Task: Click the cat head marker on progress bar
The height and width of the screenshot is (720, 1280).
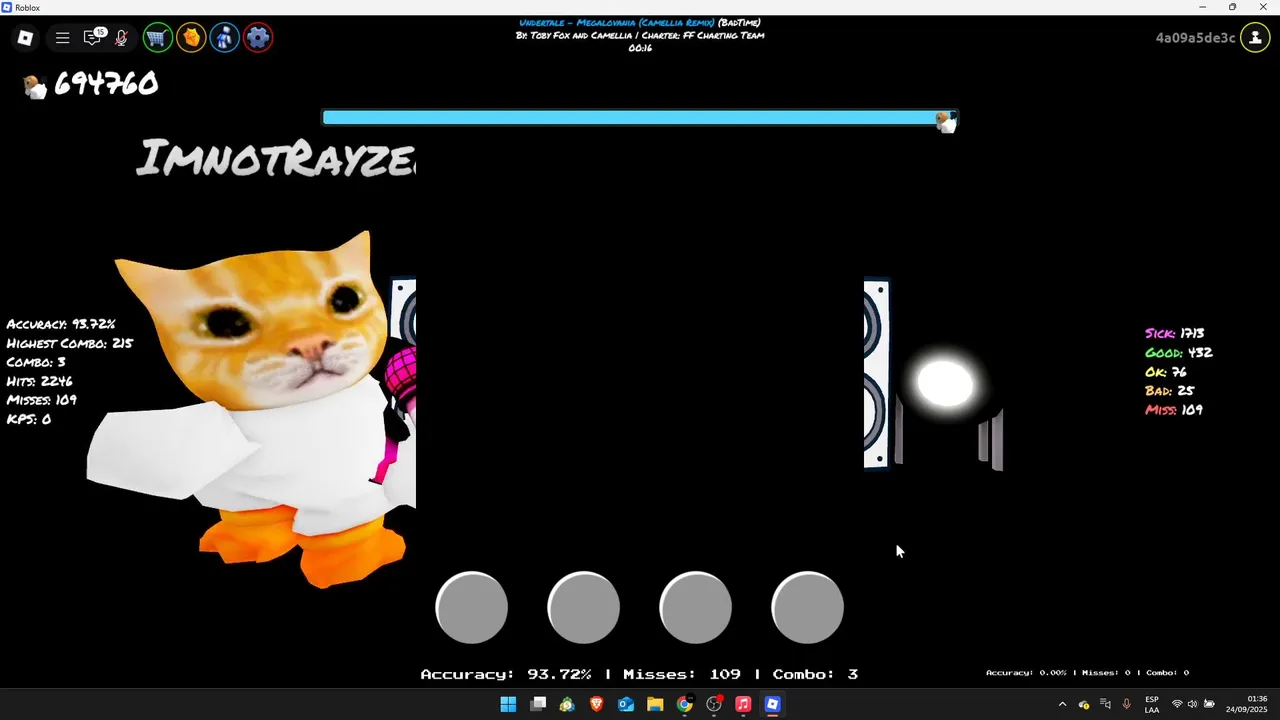Action: tap(945, 122)
